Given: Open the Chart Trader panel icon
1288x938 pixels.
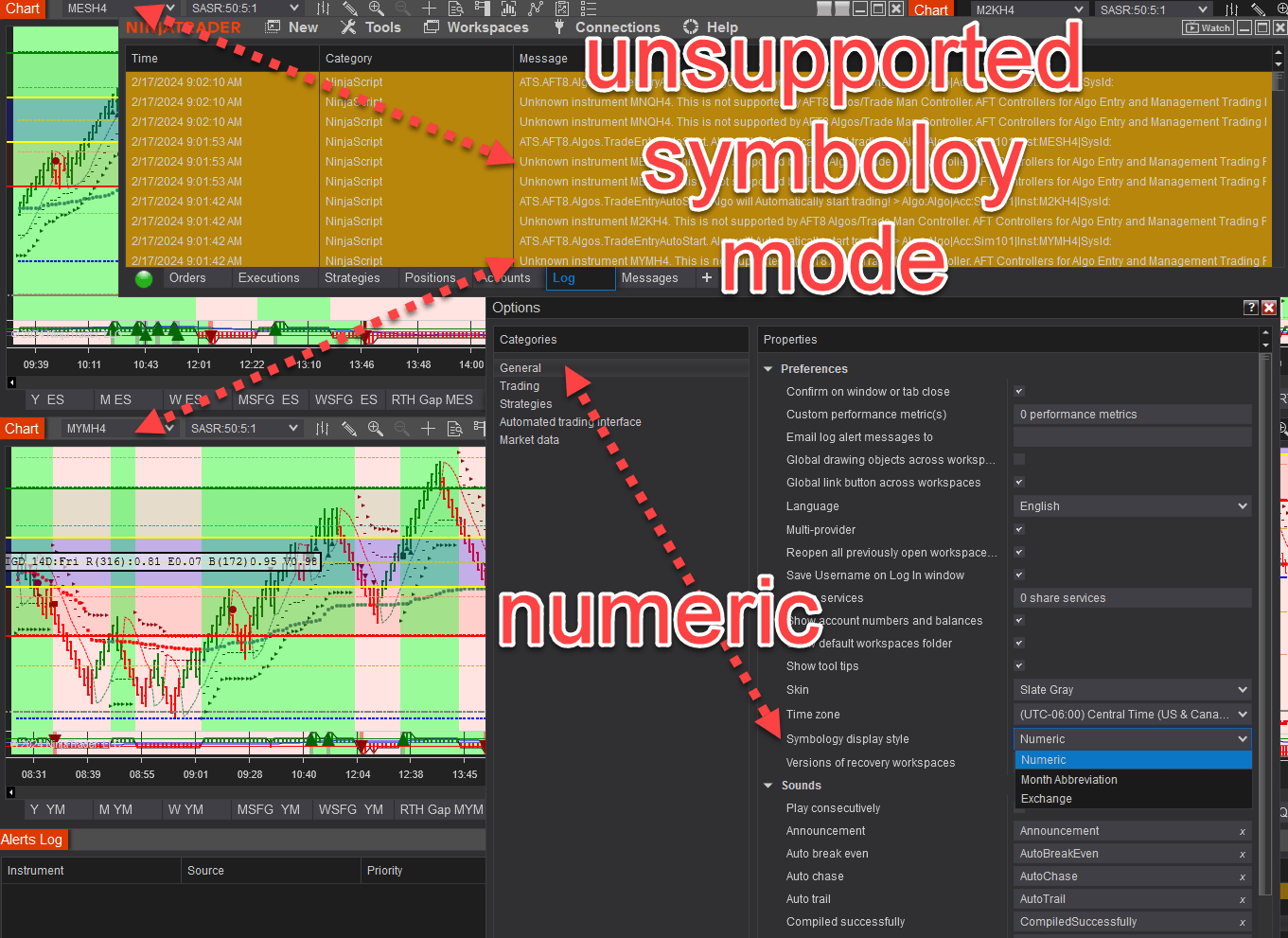Looking at the screenshot, I should coord(485,9).
